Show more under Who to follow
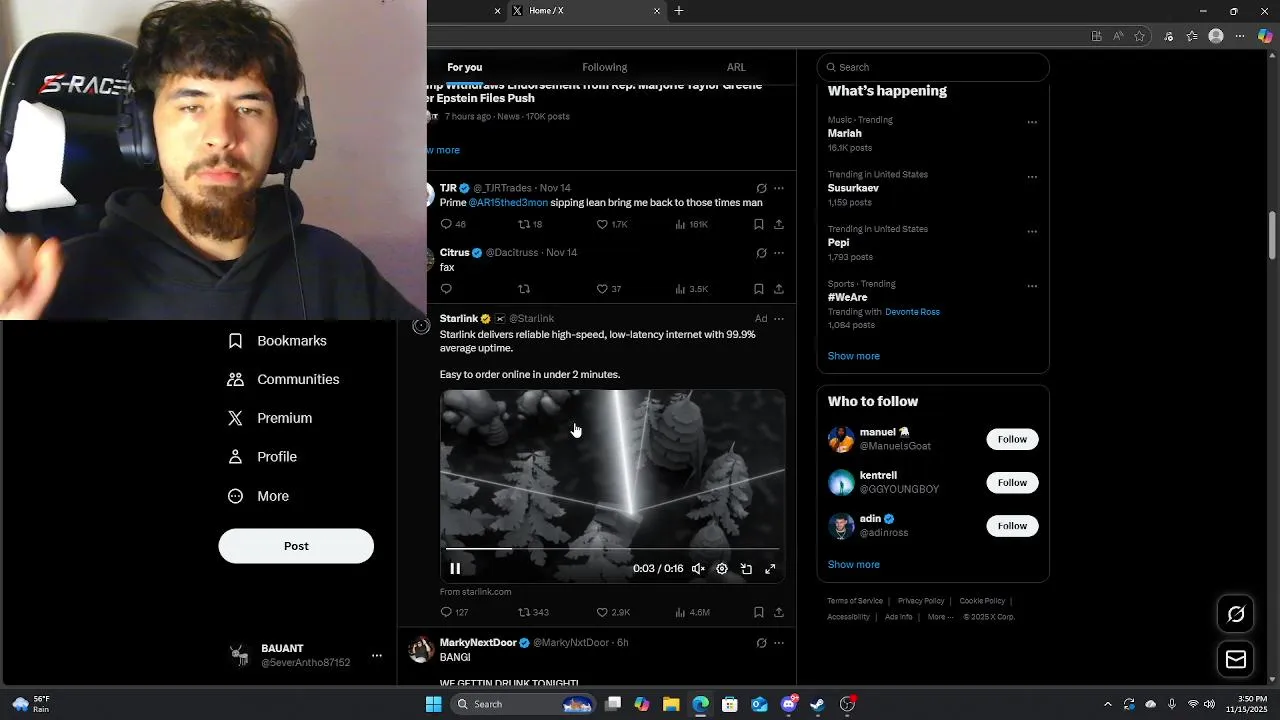Image resolution: width=1280 pixels, height=720 pixels. pyautogui.click(x=854, y=565)
